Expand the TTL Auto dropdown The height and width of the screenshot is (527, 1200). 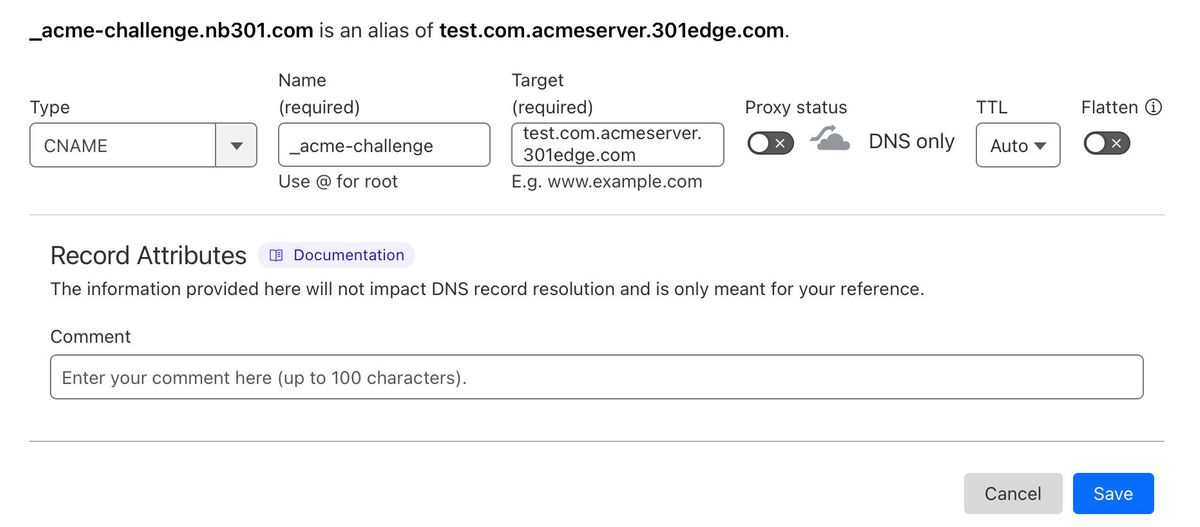[x=1018, y=145]
